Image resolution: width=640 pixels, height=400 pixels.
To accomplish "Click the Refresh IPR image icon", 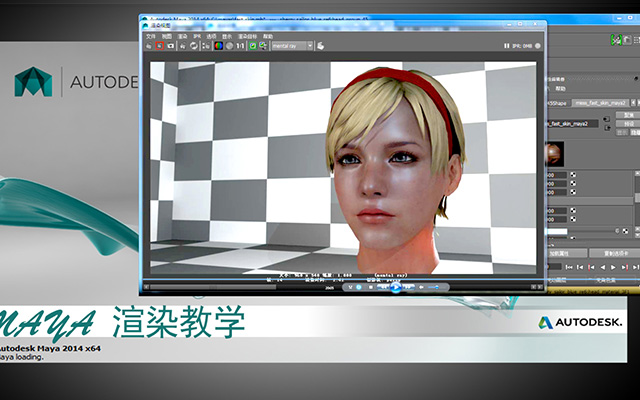I will pyautogui.click(x=194, y=46).
